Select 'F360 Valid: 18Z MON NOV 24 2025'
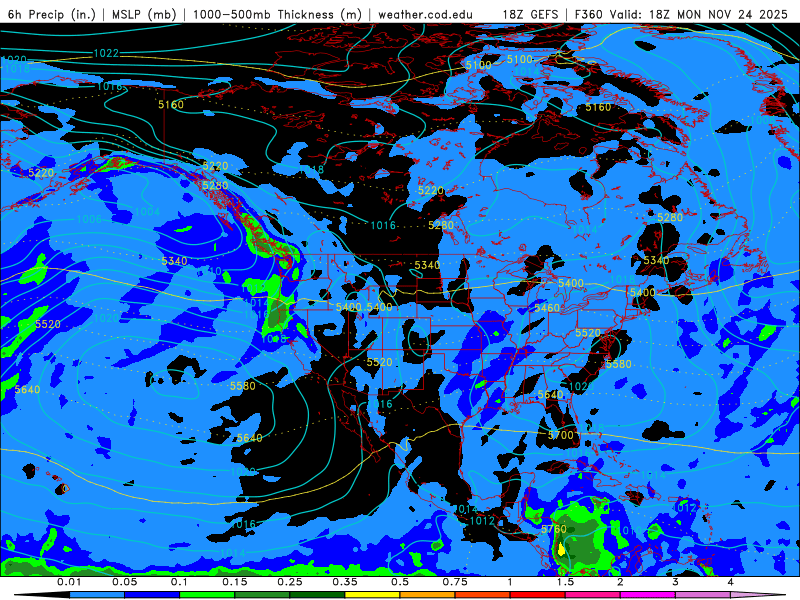The image size is (800, 600). (x=681, y=14)
